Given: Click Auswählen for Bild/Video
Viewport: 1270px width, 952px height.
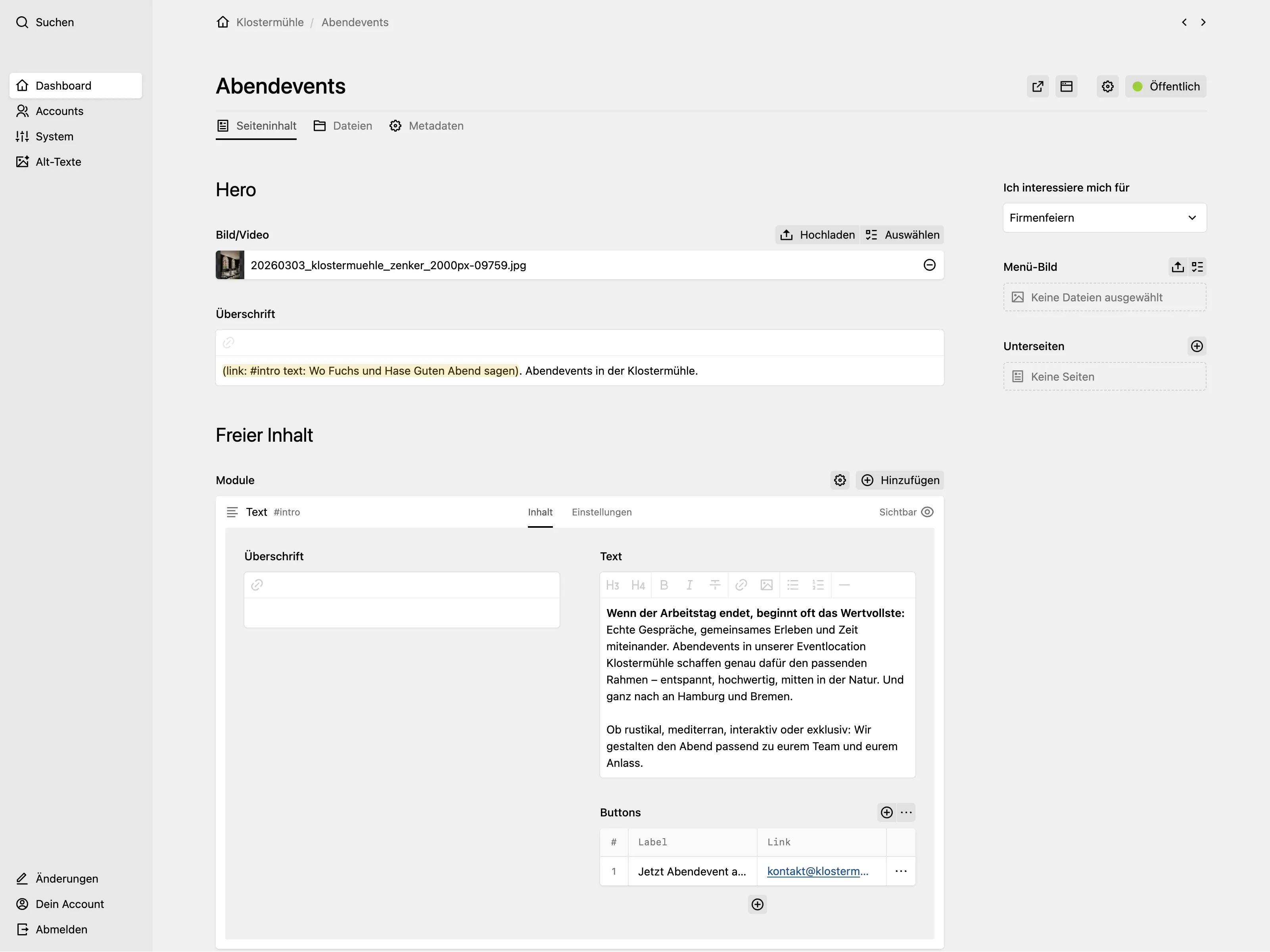Looking at the screenshot, I should (902, 235).
